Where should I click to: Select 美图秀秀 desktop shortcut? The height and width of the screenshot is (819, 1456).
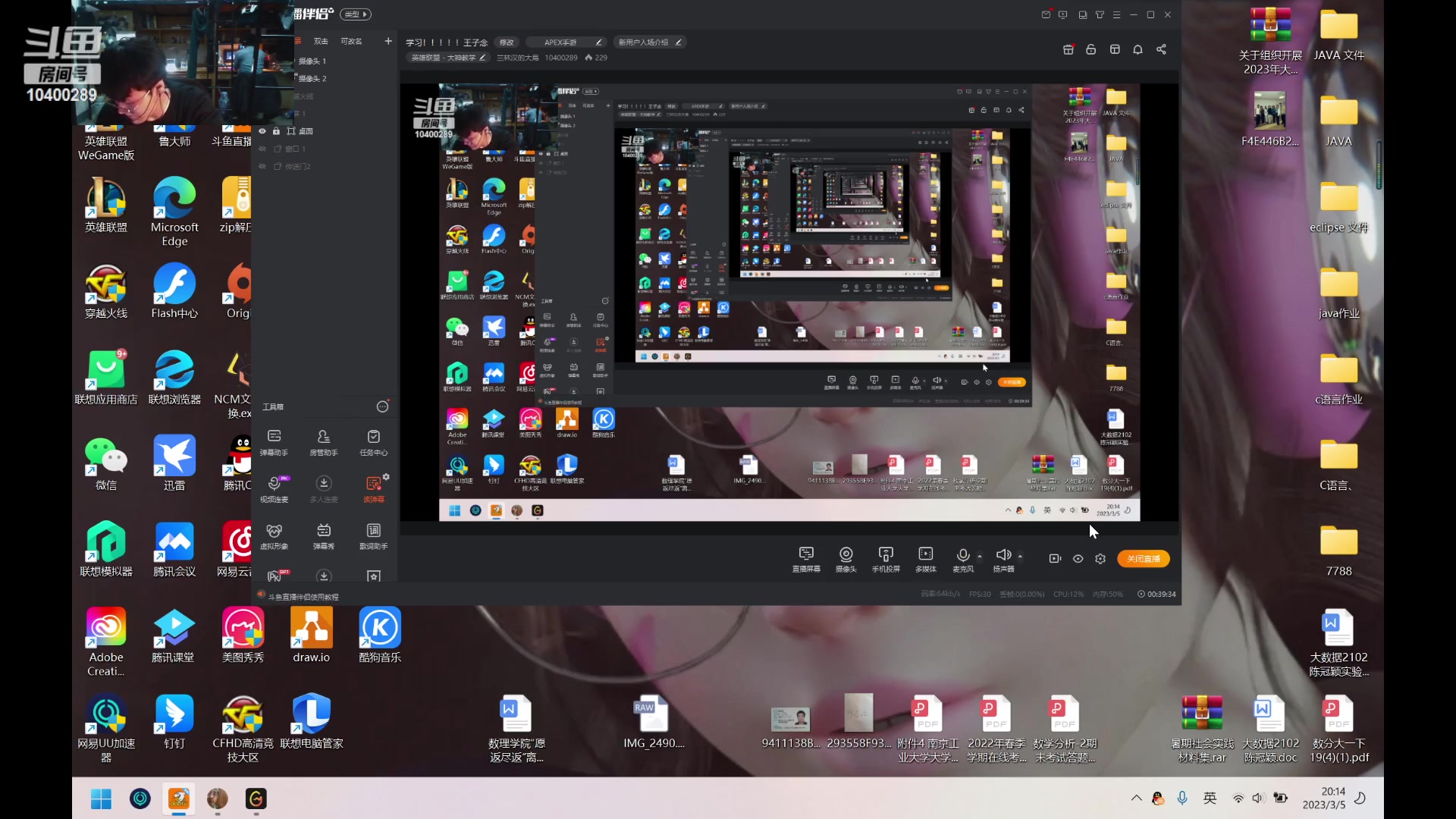pyautogui.click(x=243, y=635)
